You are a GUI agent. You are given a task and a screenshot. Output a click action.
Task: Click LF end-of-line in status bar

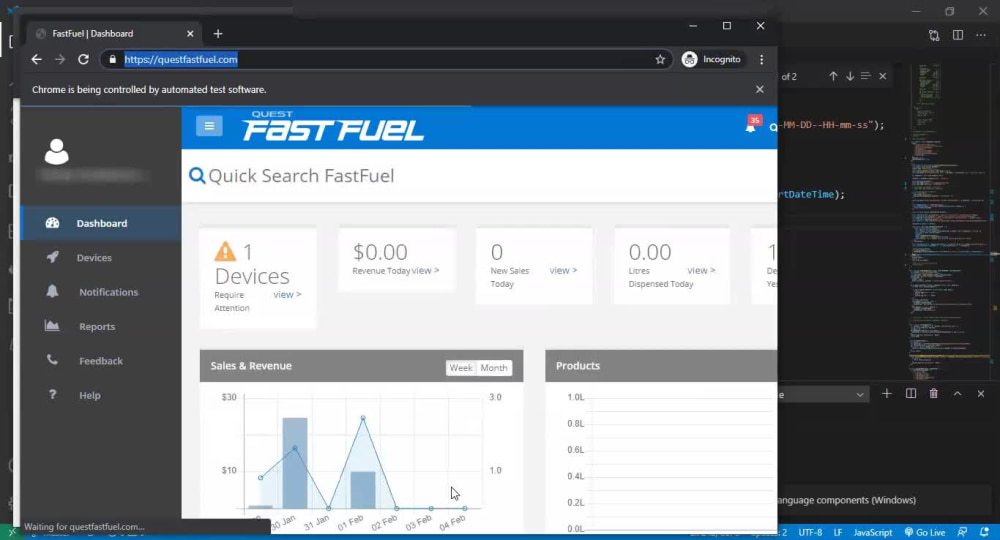tap(838, 532)
